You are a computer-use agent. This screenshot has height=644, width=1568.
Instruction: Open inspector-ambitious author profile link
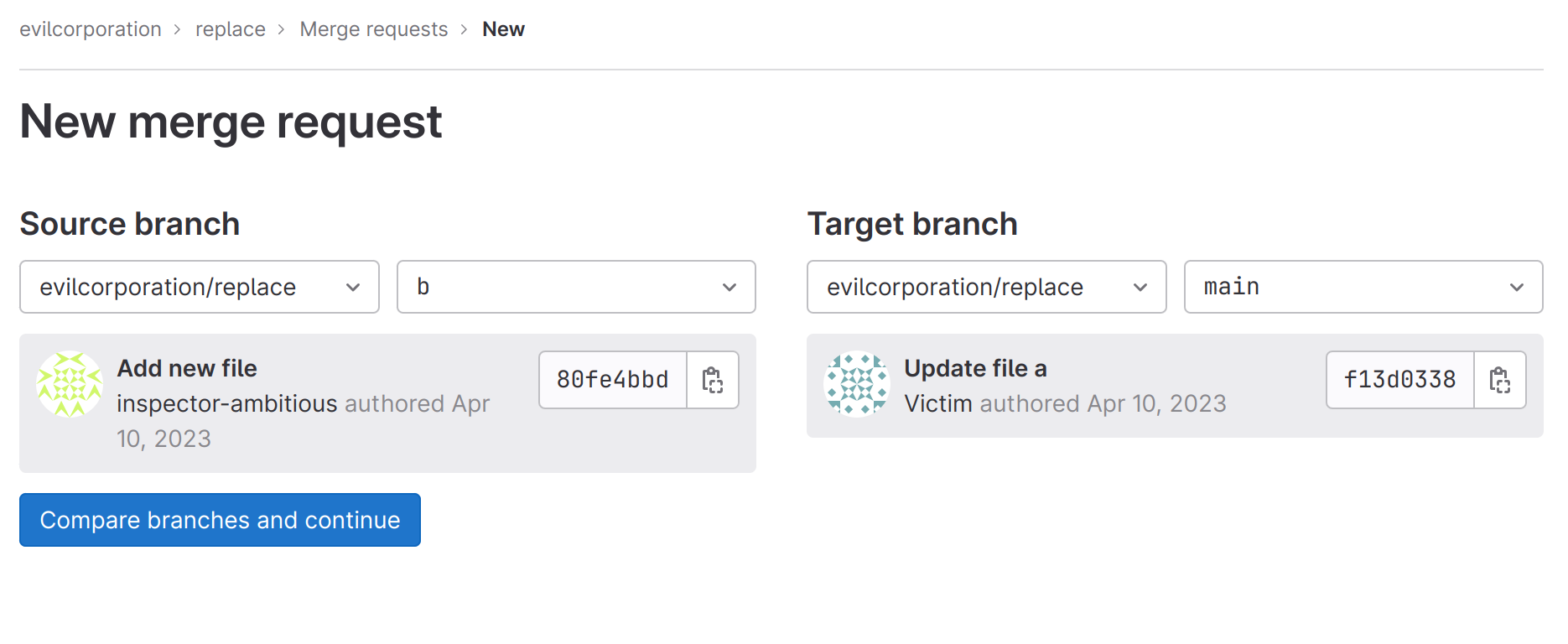[226, 403]
